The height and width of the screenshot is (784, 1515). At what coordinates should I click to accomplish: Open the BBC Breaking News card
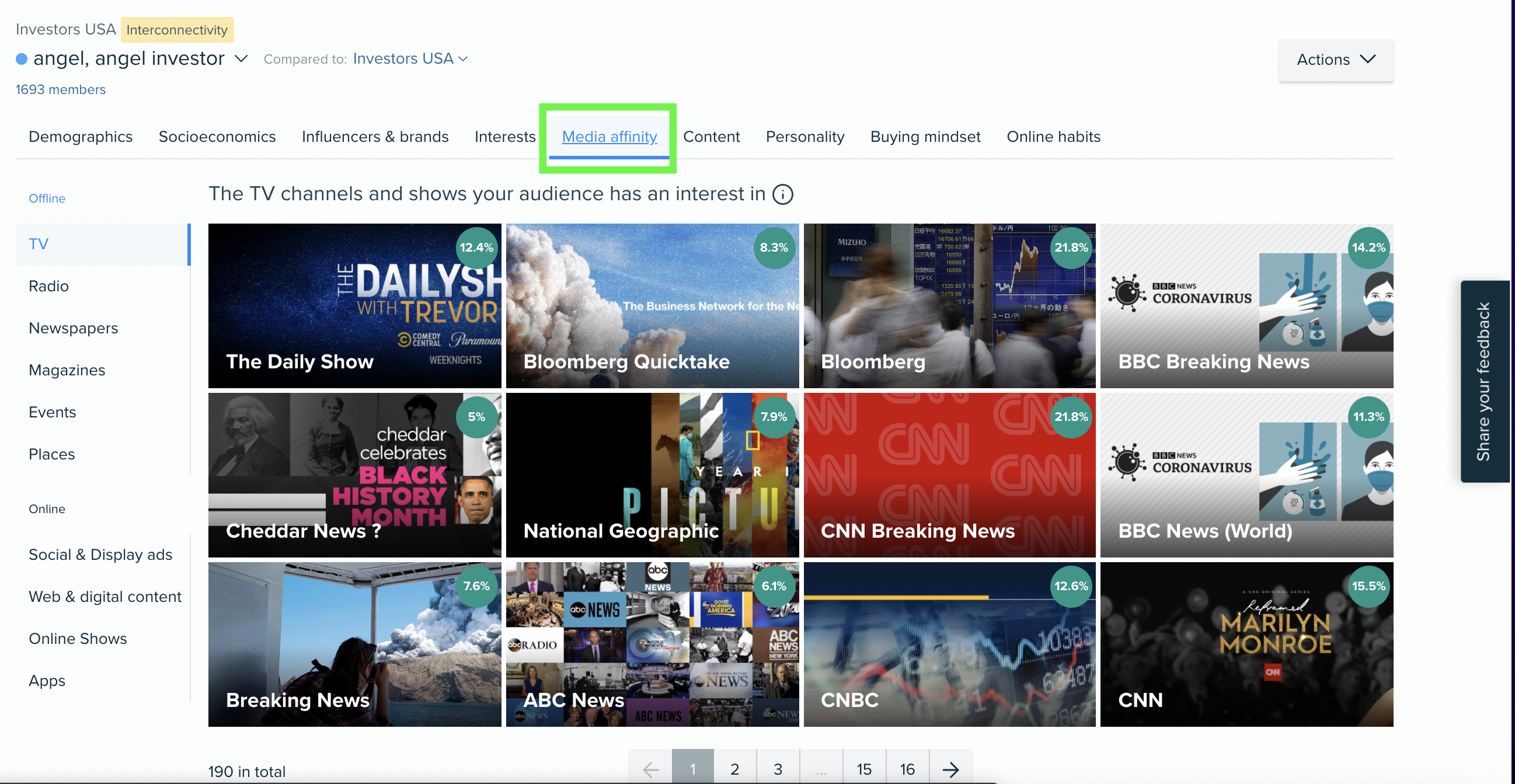click(x=1246, y=305)
